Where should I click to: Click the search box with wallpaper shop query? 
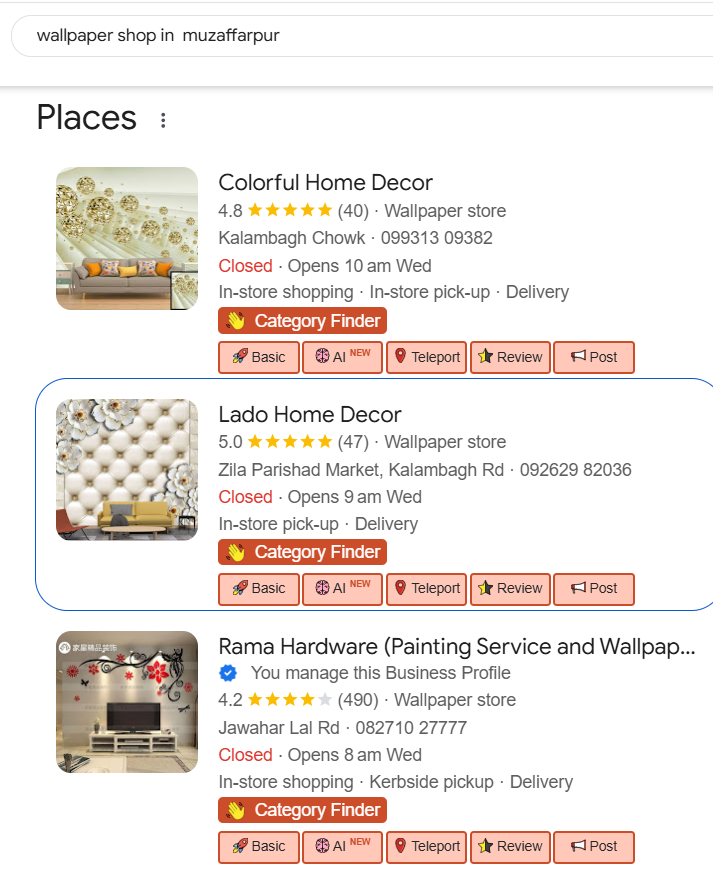(360, 36)
